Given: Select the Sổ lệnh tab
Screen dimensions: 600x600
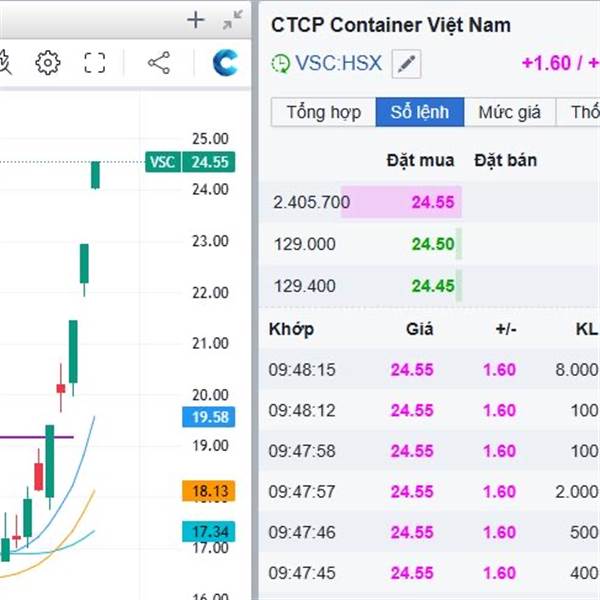Looking at the screenshot, I should 420,112.
